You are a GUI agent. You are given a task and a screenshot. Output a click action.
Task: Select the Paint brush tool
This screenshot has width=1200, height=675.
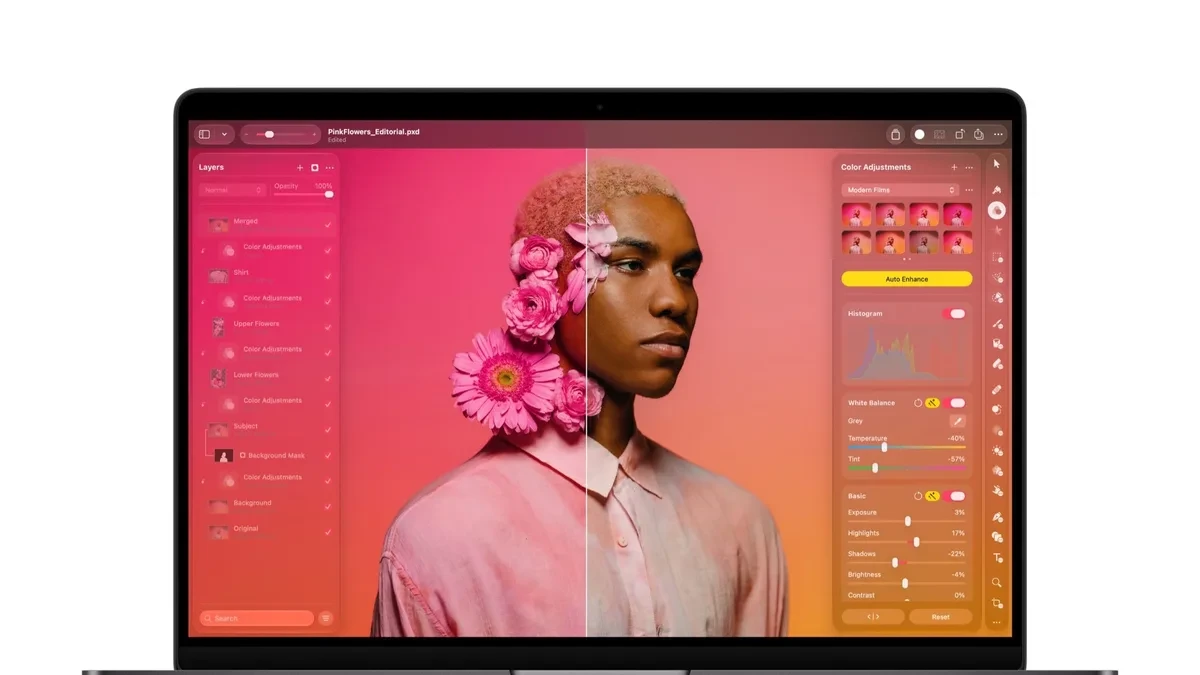point(997,324)
